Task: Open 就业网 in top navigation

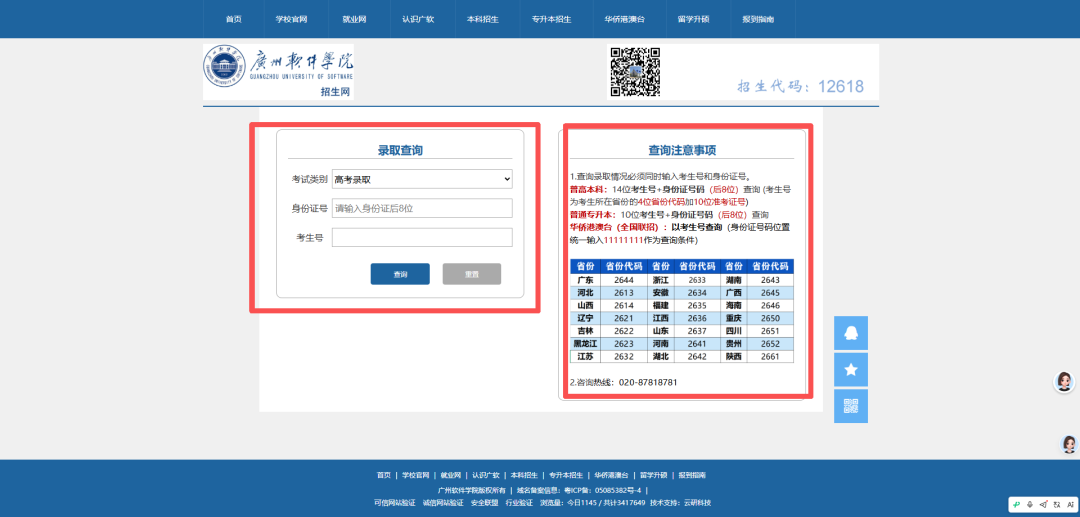Action: tap(355, 19)
